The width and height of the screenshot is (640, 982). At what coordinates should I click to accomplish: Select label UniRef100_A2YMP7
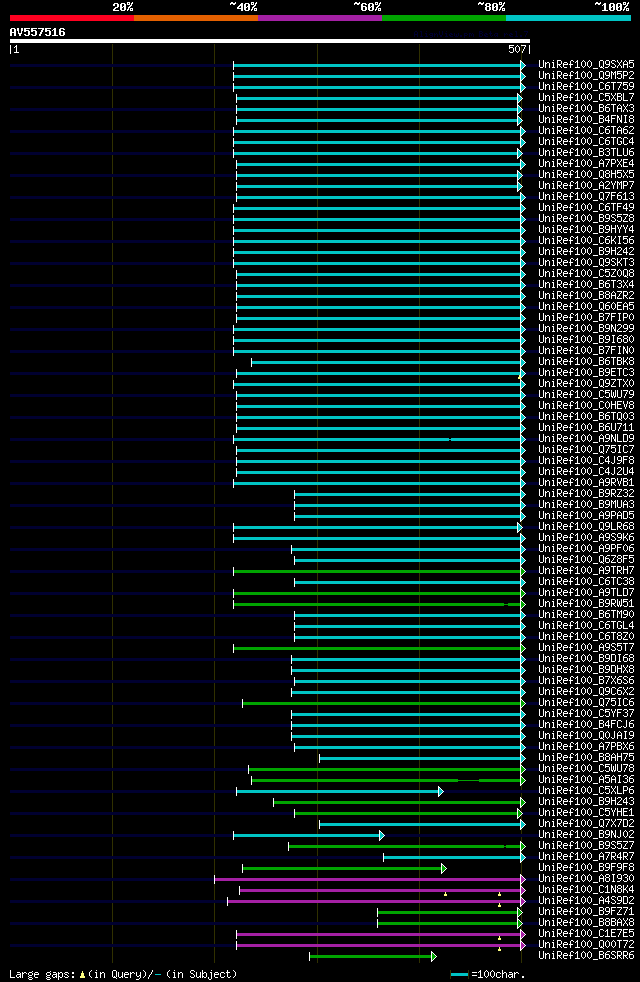(x=586, y=185)
